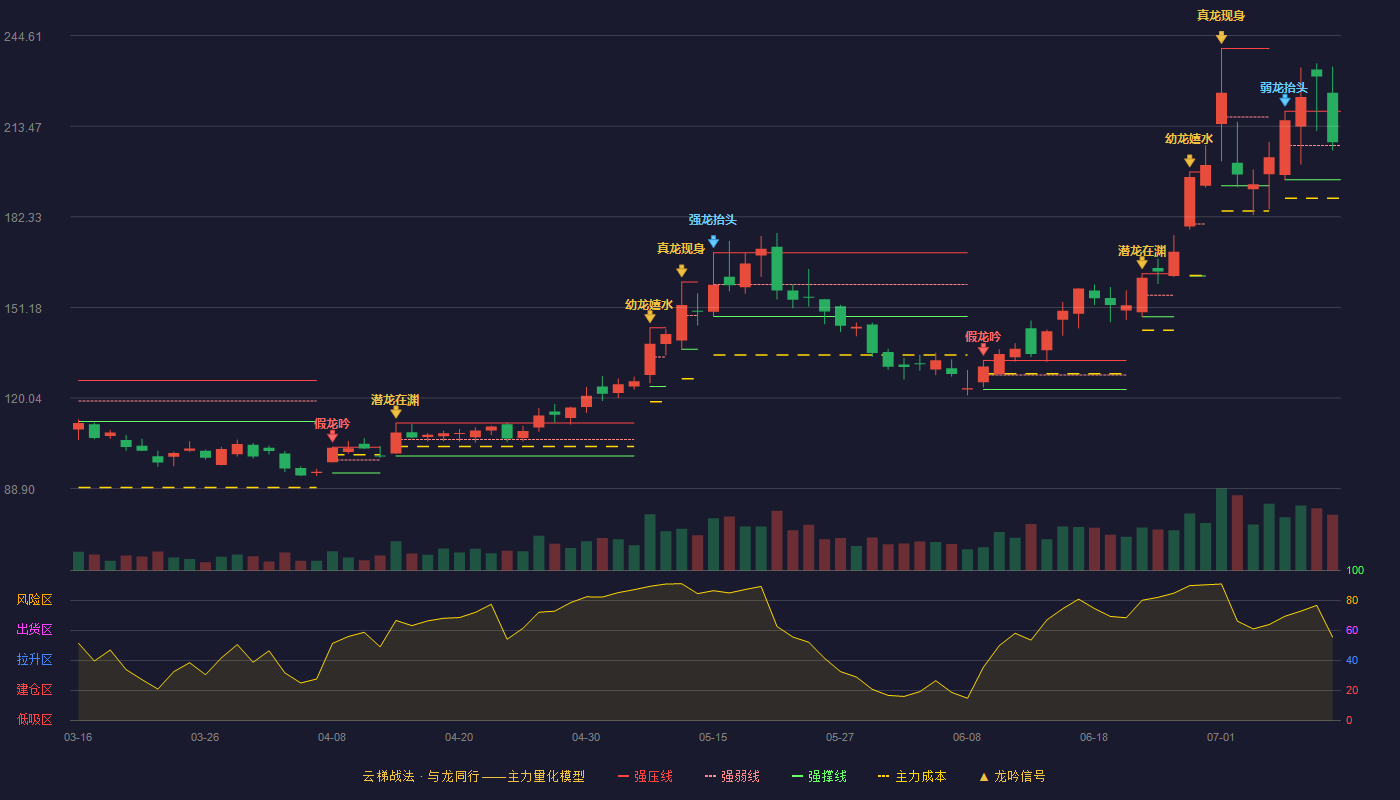Screen dimensions: 1400x800
Task: Click the 幼龙嬉水 label below 213.47
Action: click(x=1189, y=139)
